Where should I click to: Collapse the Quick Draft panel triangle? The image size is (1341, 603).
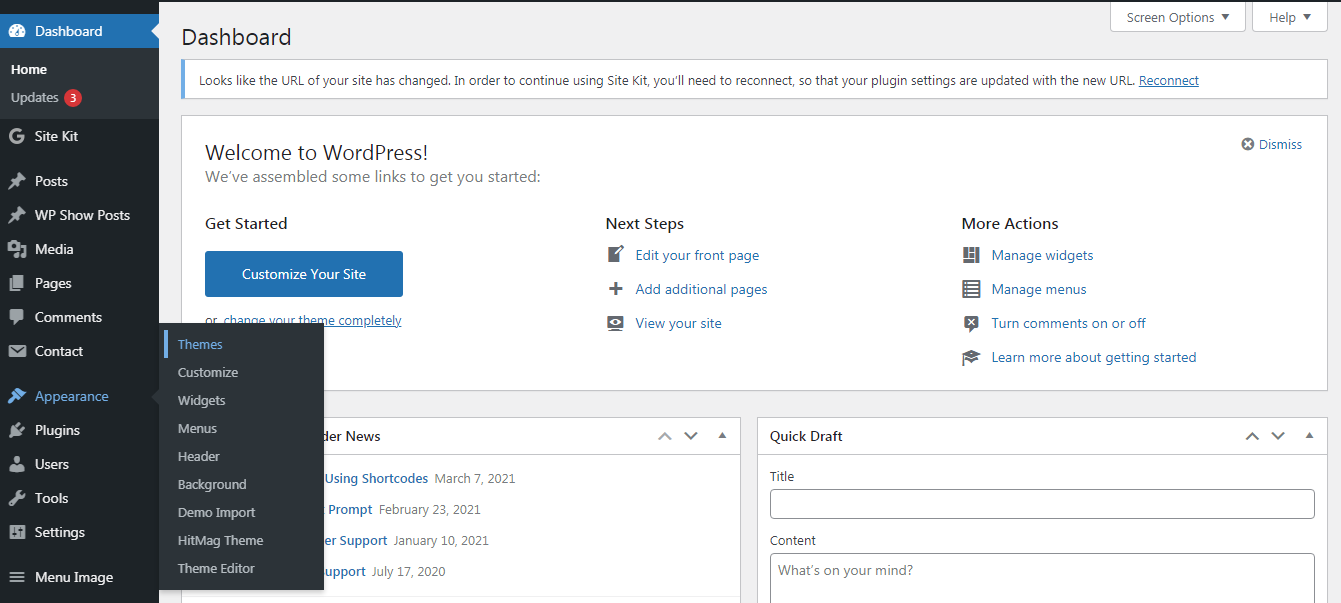pos(1309,436)
